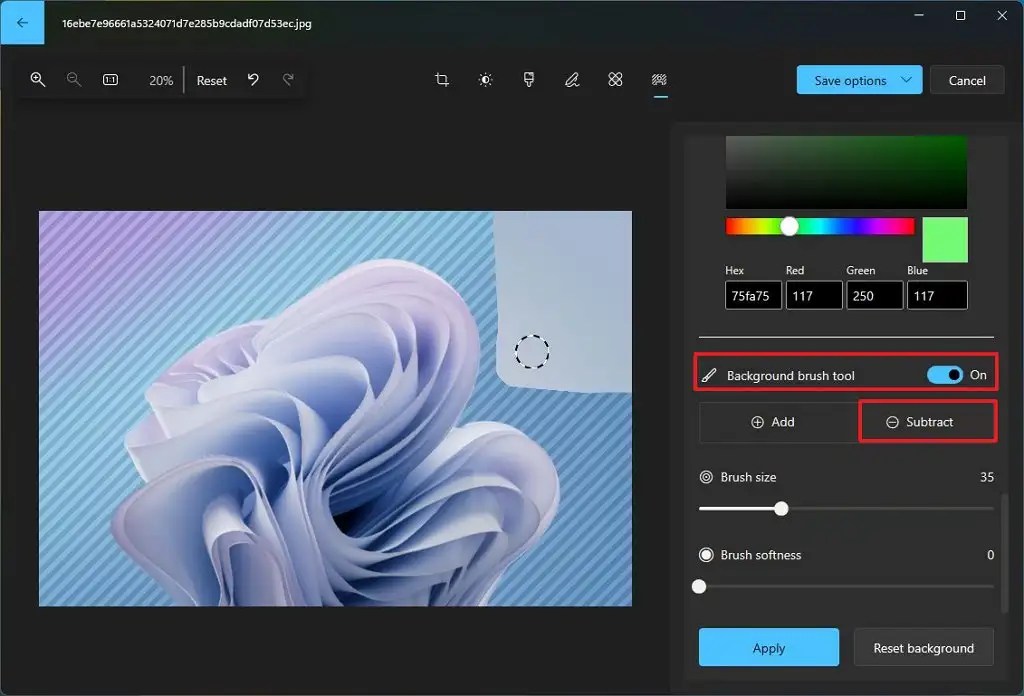Screen dimensions: 1024x696
Task: Click Reset background
Action: pos(923,647)
